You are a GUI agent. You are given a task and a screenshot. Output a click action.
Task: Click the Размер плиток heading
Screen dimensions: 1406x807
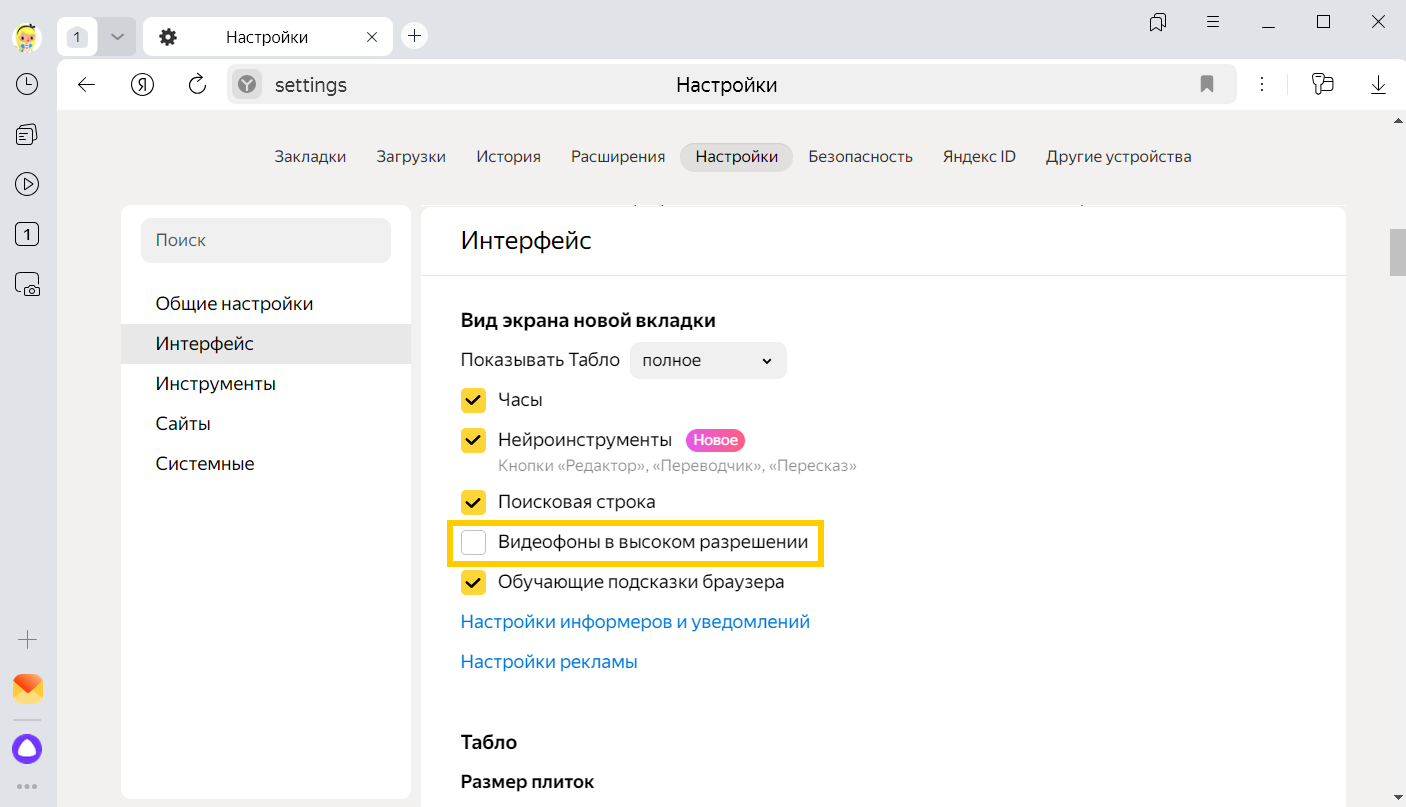[x=527, y=782]
